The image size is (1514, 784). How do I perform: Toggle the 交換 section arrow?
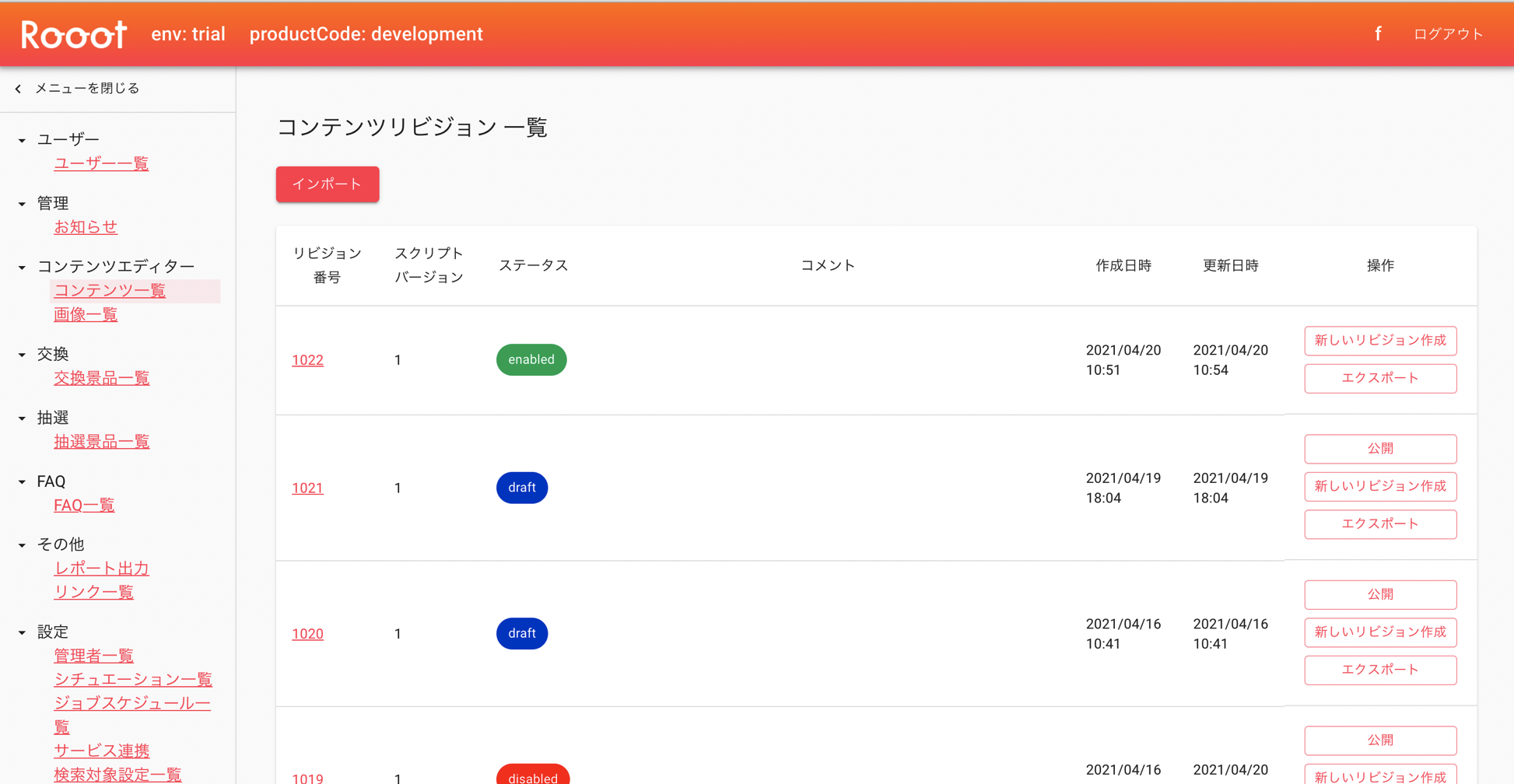pos(22,355)
